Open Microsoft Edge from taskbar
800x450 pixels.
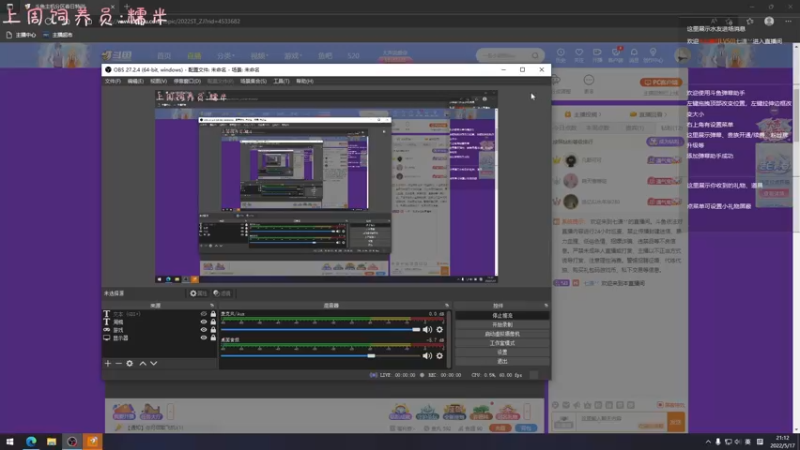tap(31, 442)
